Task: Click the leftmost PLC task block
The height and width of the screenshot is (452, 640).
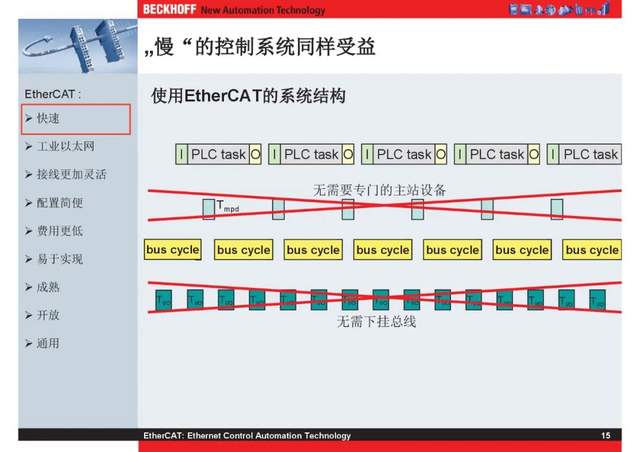Action: tap(218, 154)
